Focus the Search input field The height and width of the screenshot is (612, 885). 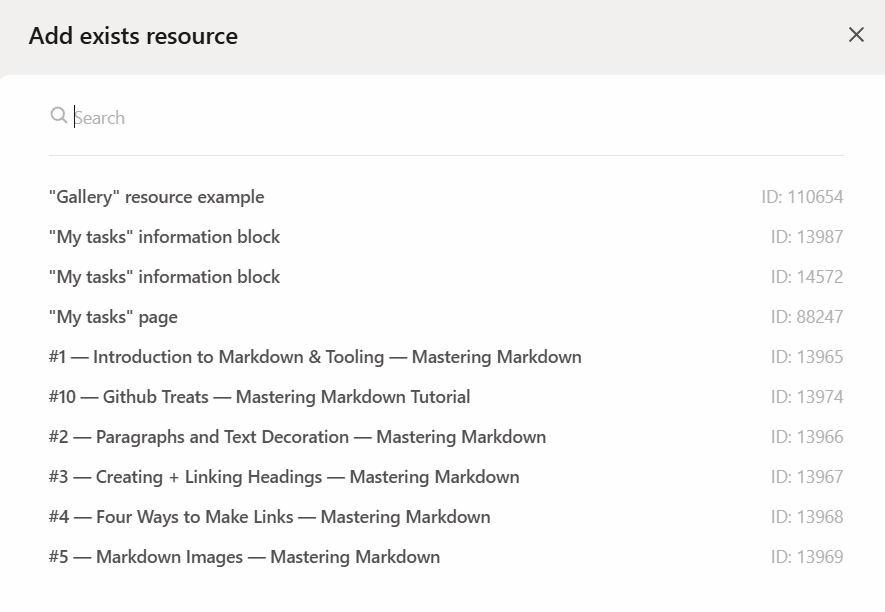450,117
